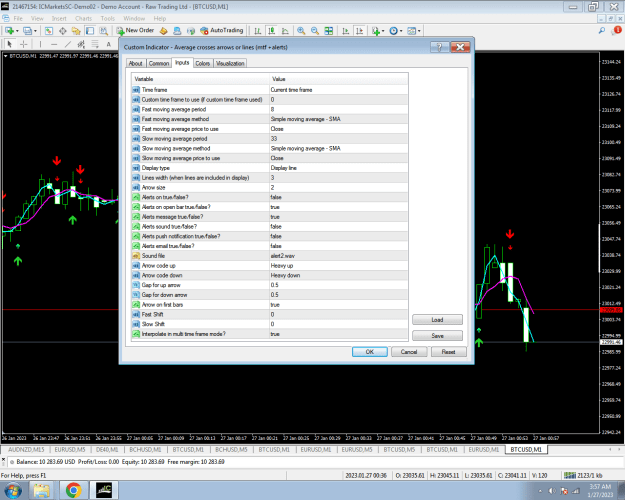Click the Save button
625x500 pixels.
[x=437, y=336]
